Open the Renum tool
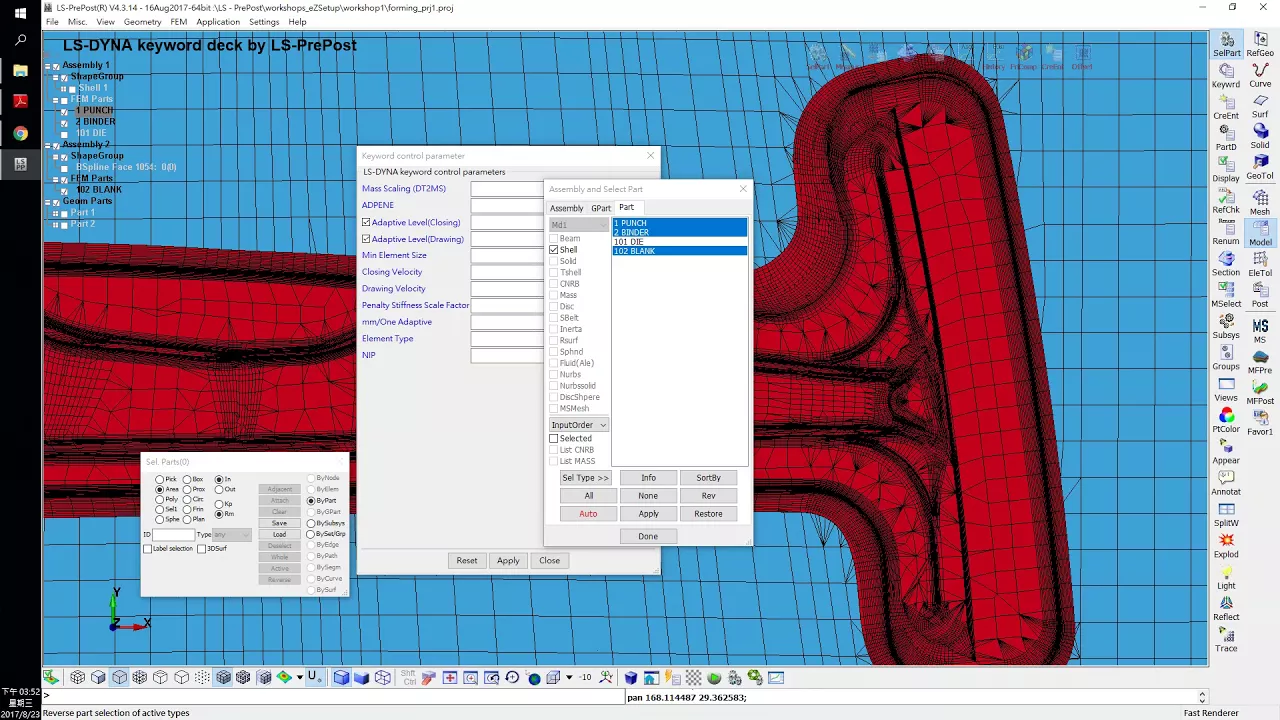Screen dimensions: 1280x720 pos(1226,233)
